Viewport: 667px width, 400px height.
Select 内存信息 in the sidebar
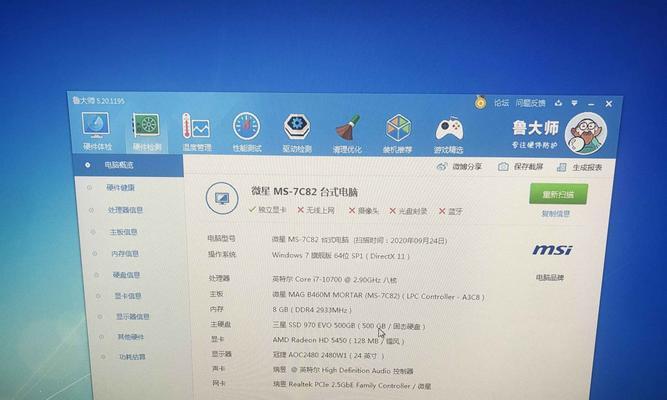(x=125, y=254)
